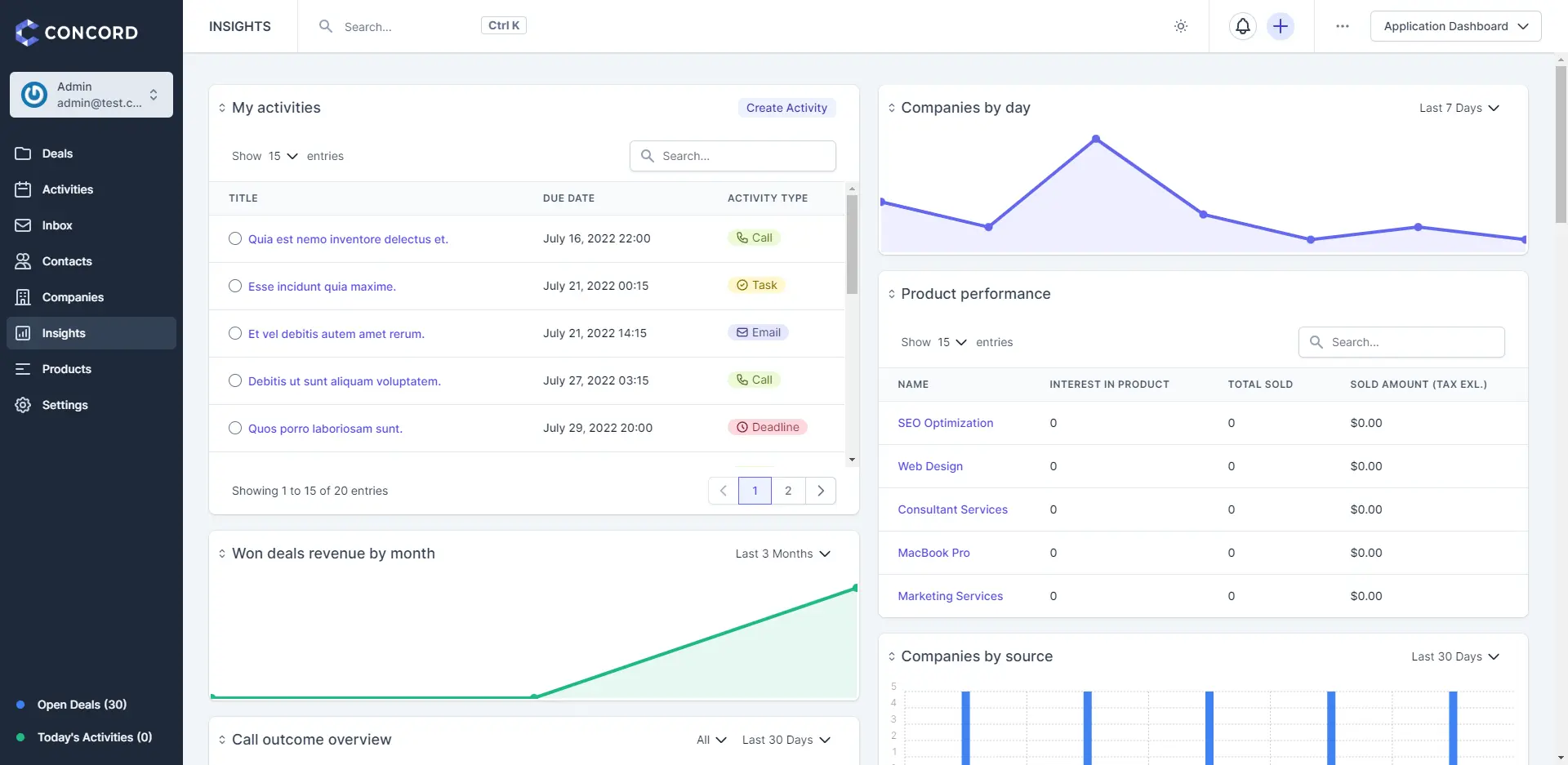Viewport: 1568px width, 765px height.
Task: Click the My activities table vertical scrollbar
Action: (x=852, y=245)
